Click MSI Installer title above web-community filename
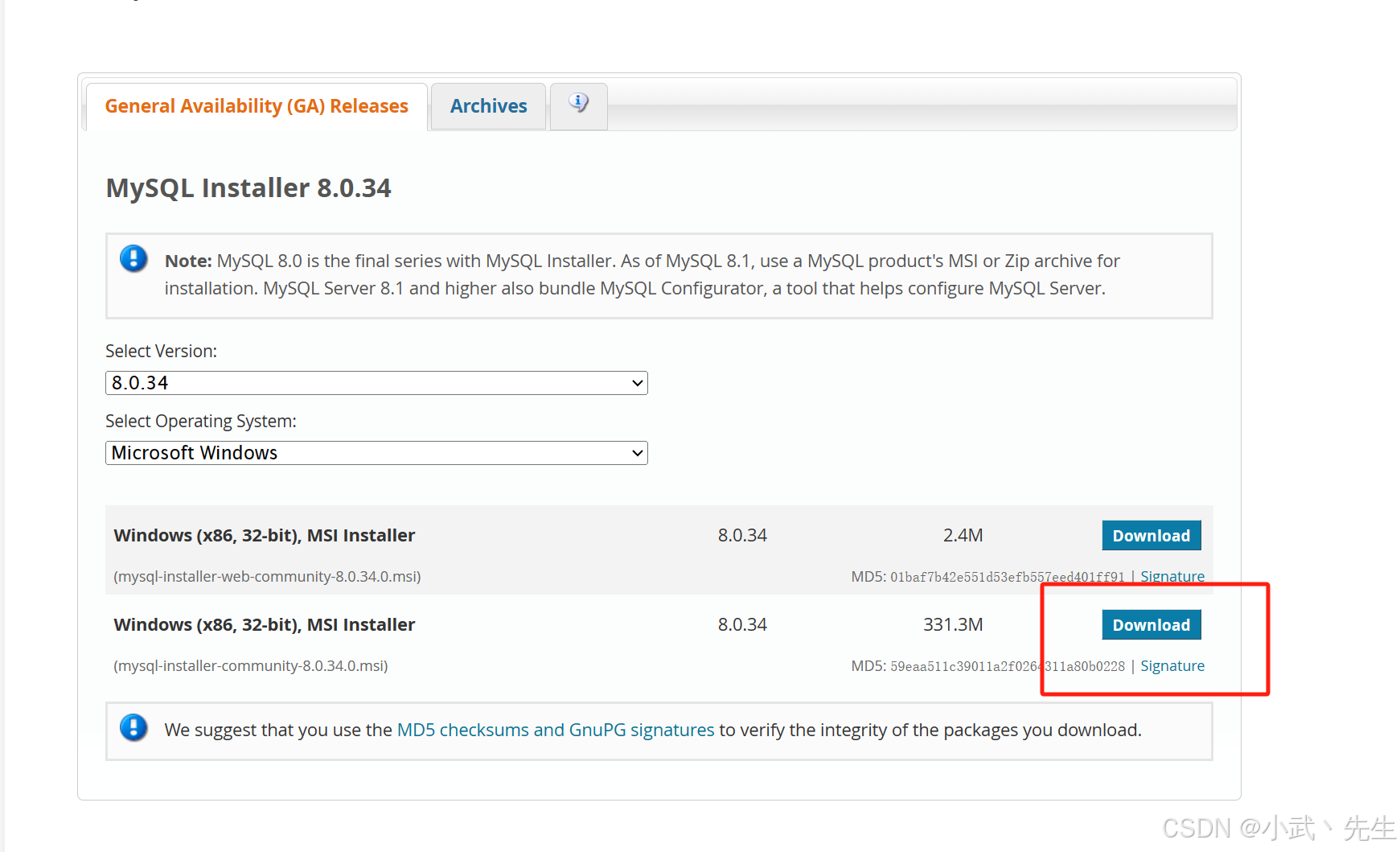Image resolution: width=1400 pixels, height=852 pixels. 265,536
